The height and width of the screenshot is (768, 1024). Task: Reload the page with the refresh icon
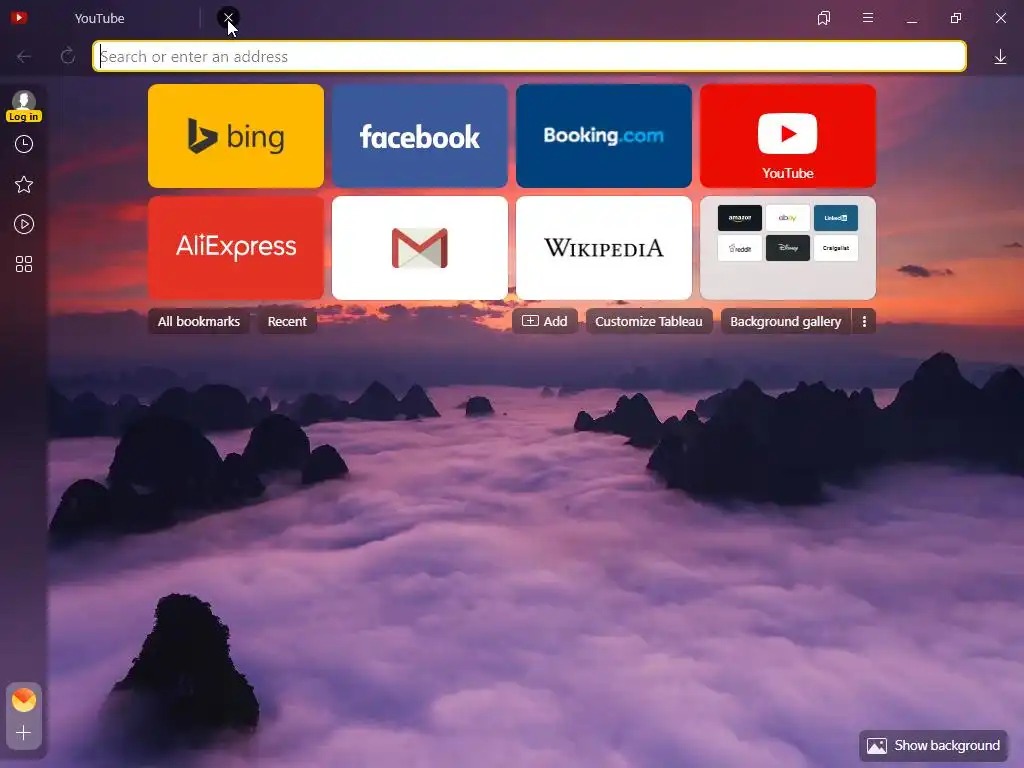67,56
